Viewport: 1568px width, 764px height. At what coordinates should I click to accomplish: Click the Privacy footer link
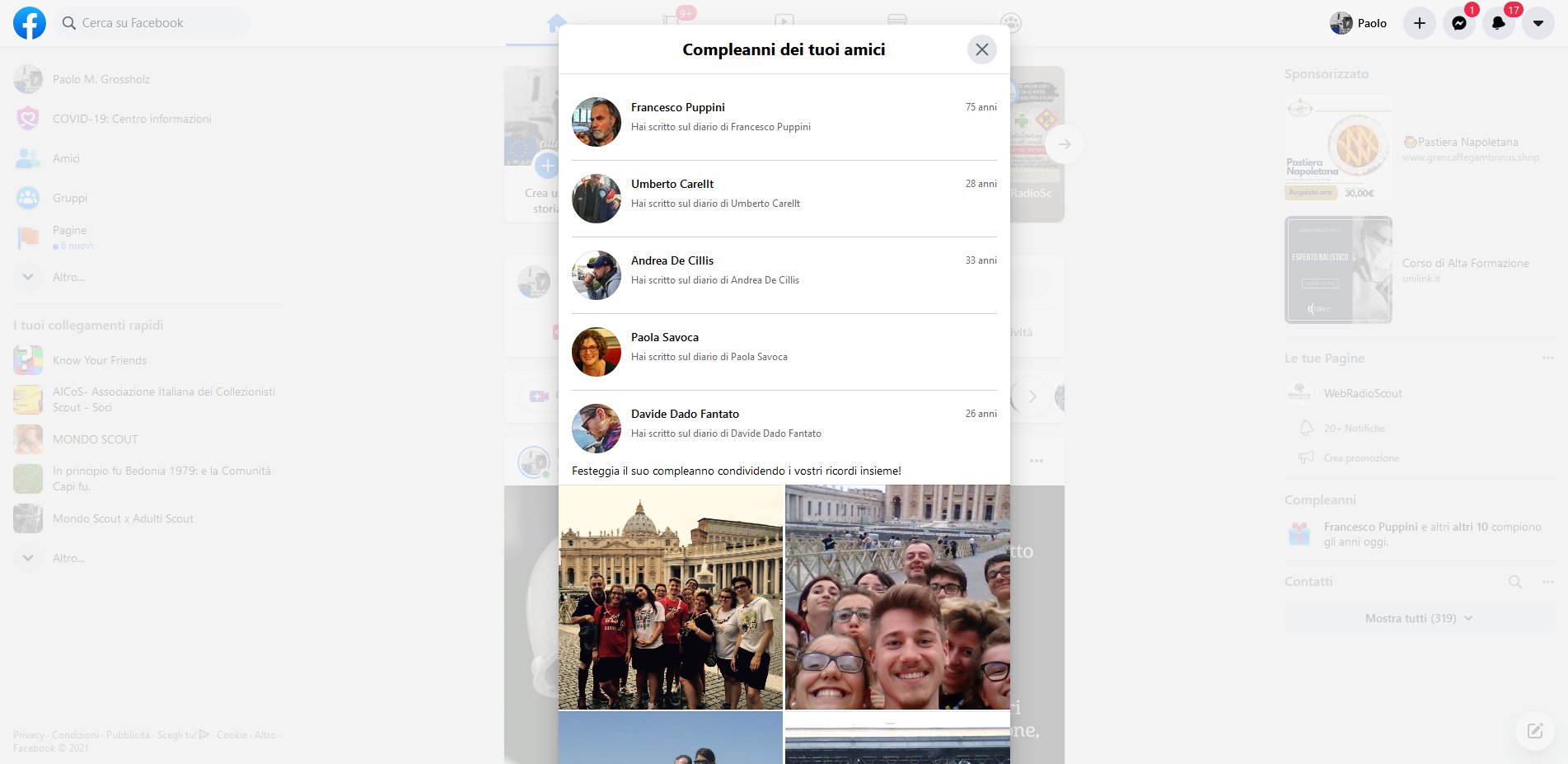(29, 735)
